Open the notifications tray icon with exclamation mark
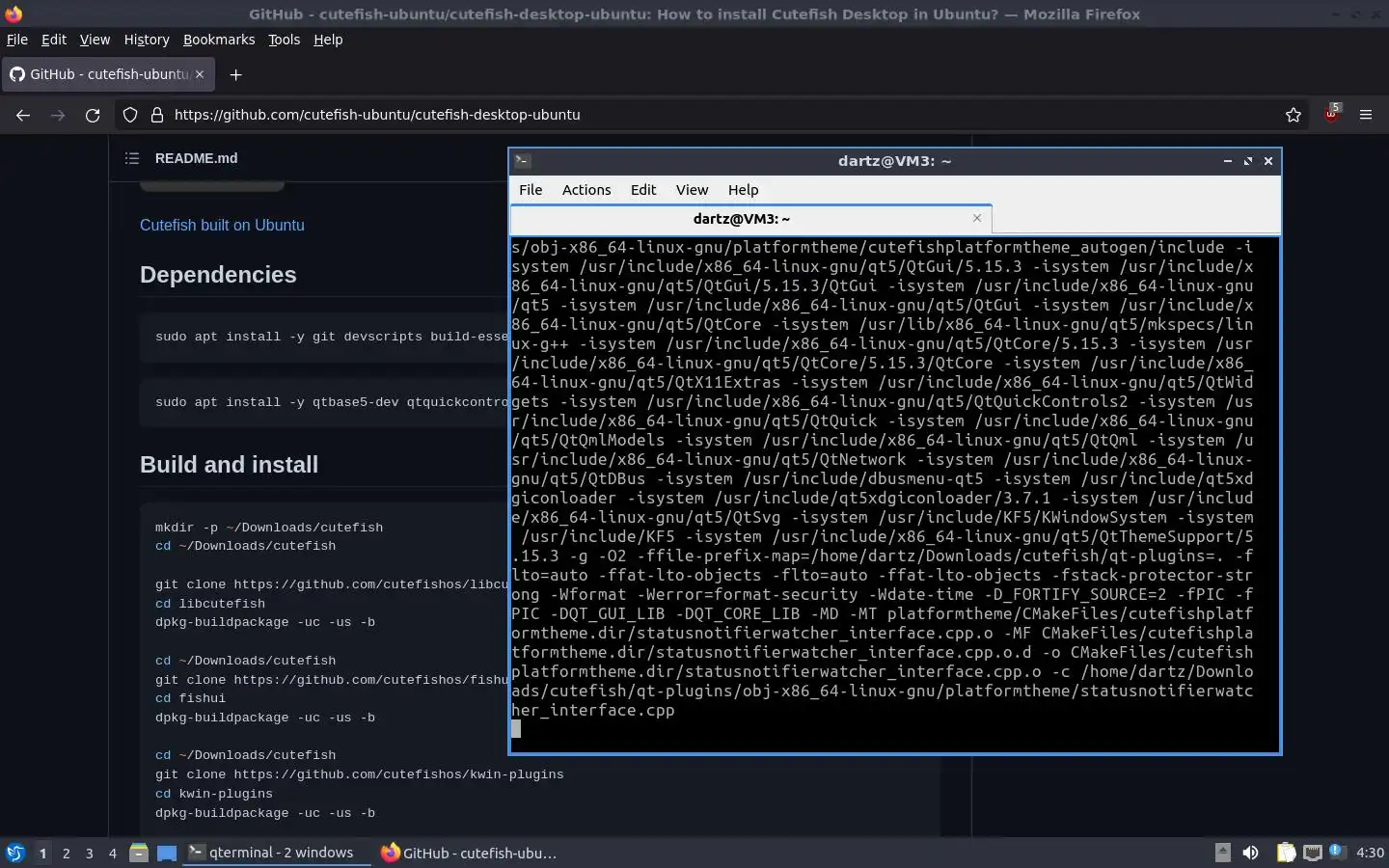The width and height of the screenshot is (1389, 868). click(1337, 852)
